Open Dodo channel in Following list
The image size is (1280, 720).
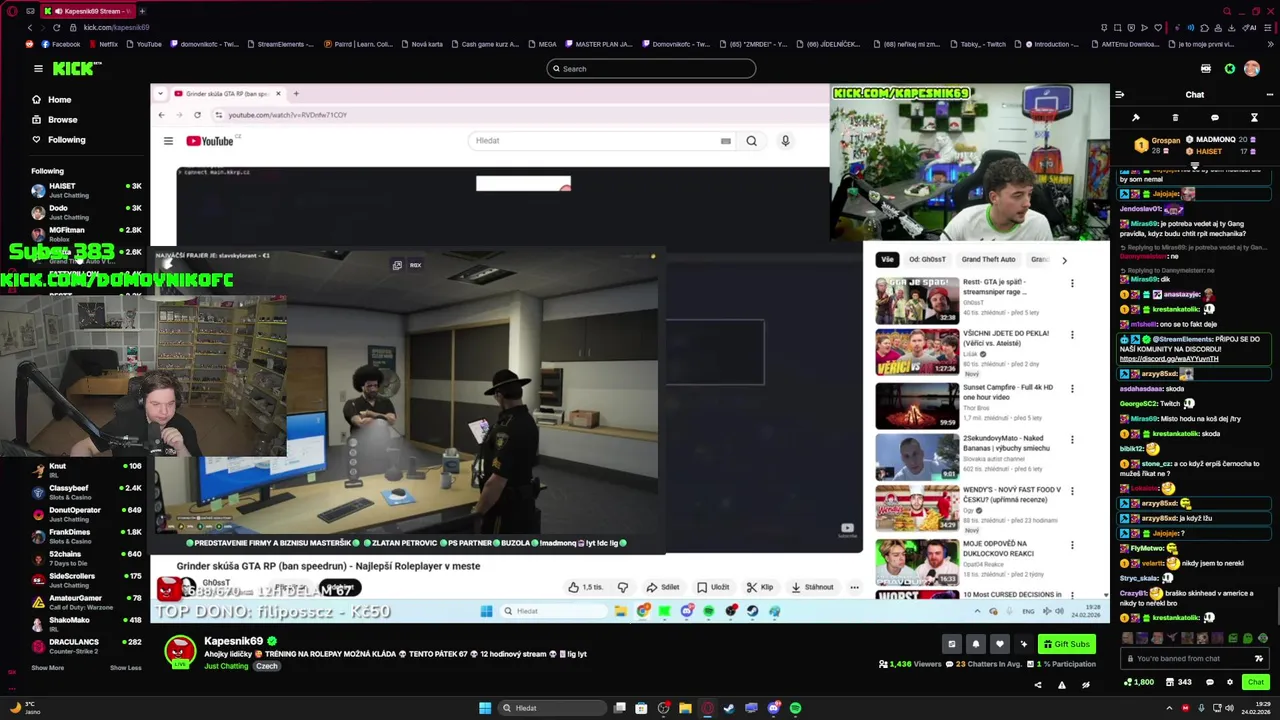[x=86, y=212]
